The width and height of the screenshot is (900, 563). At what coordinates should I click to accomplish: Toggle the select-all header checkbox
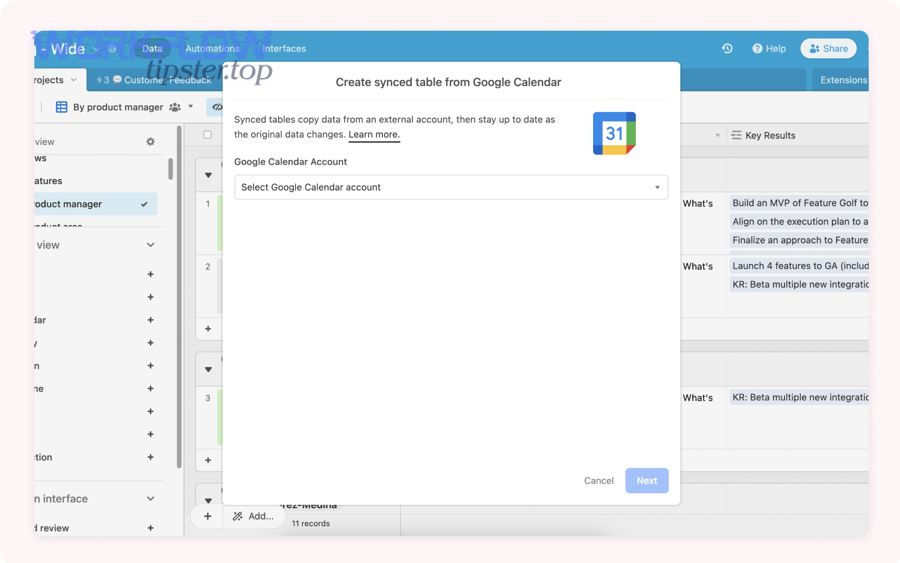pos(207,135)
